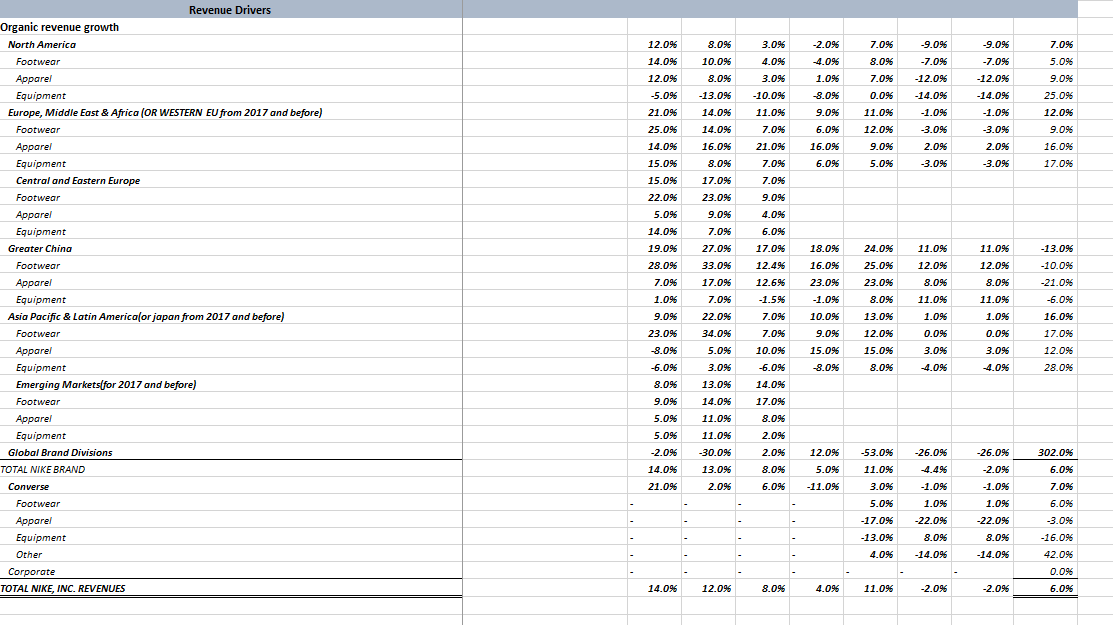Click the Corporate row label

(x=31, y=572)
